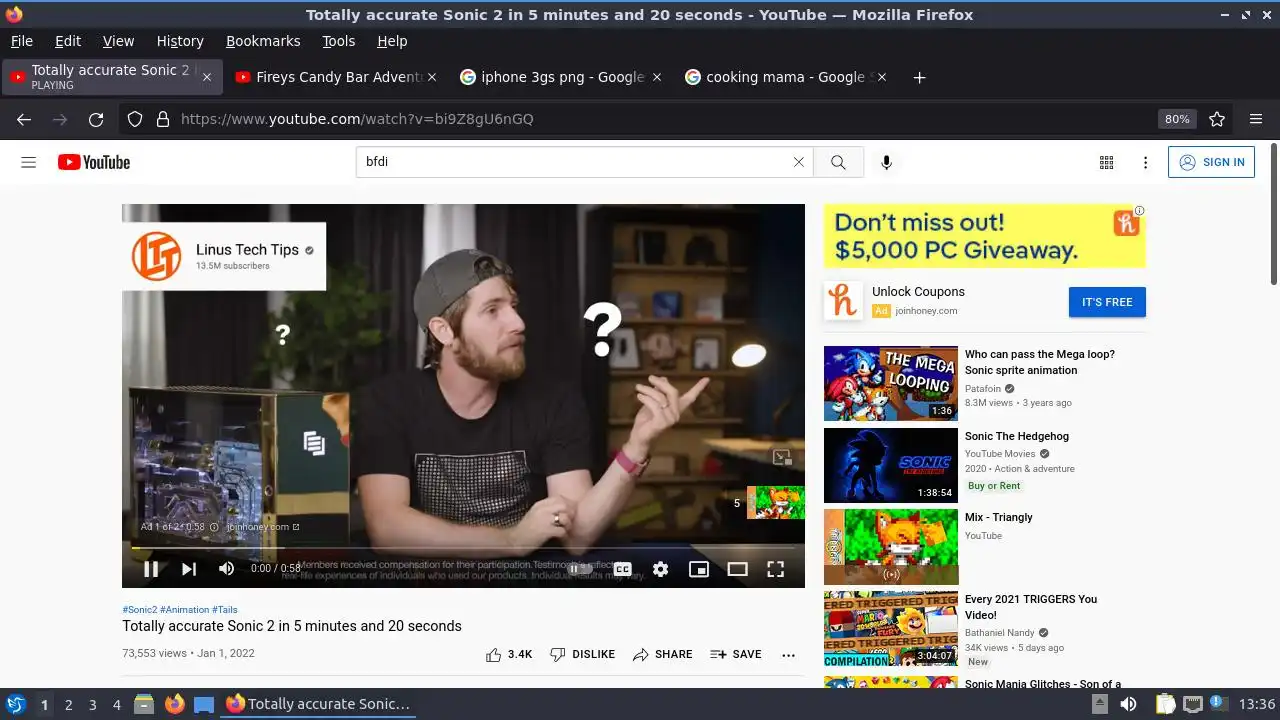Open Mega loop Sonic sprite animation thumbnail
Image resolution: width=1280 pixels, height=720 pixels.
pyautogui.click(x=890, y=383)
